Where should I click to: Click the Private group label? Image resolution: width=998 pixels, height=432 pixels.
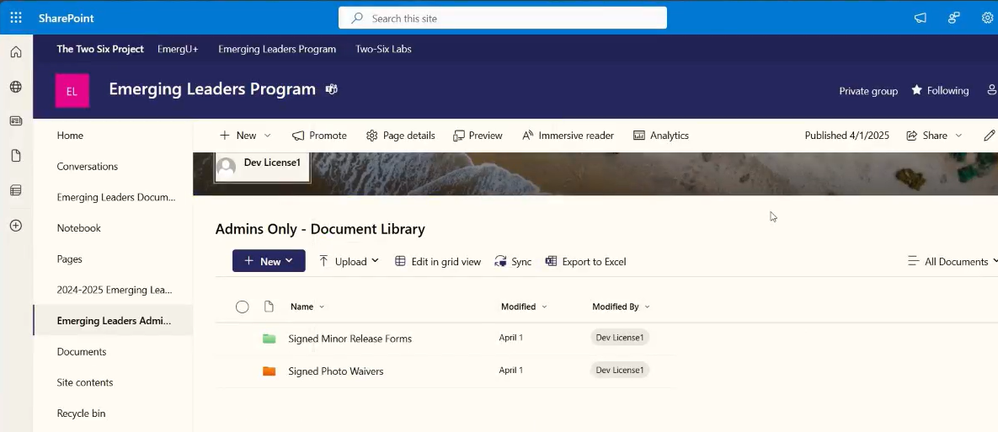tap(868, 91)
